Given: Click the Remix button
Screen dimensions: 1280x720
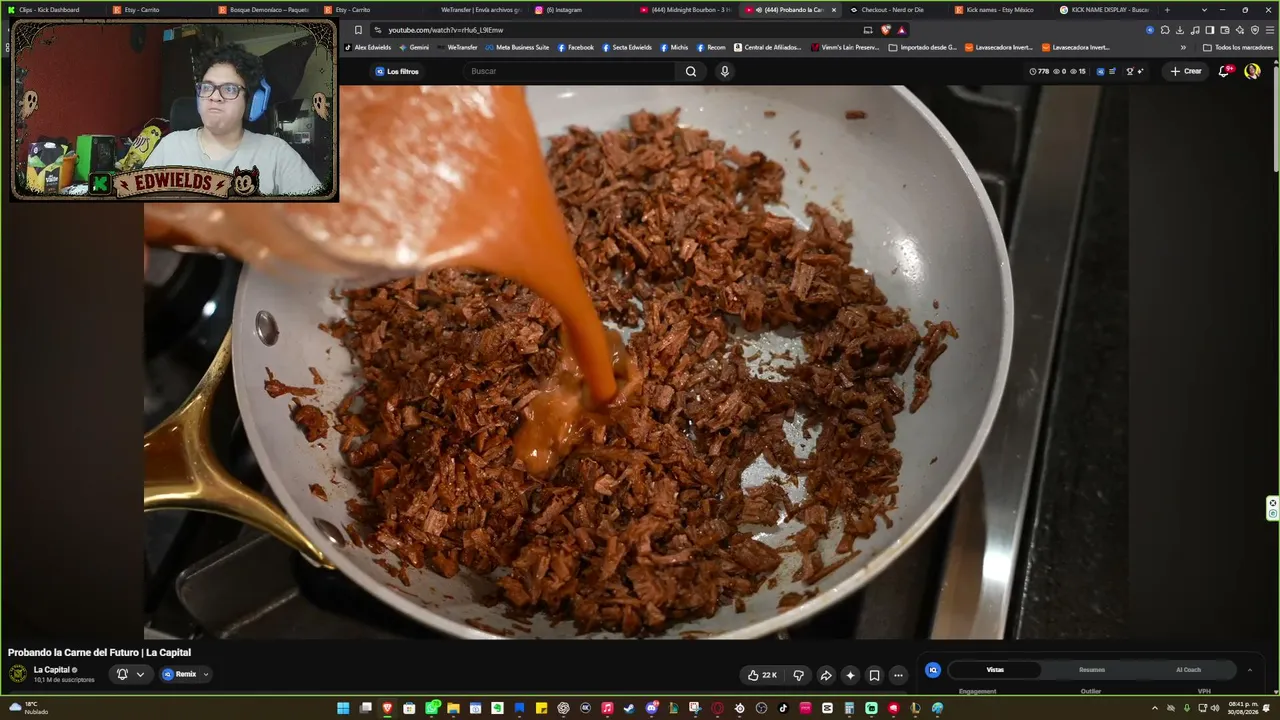Looking at the screenshot, I should [x=180, y=674].
